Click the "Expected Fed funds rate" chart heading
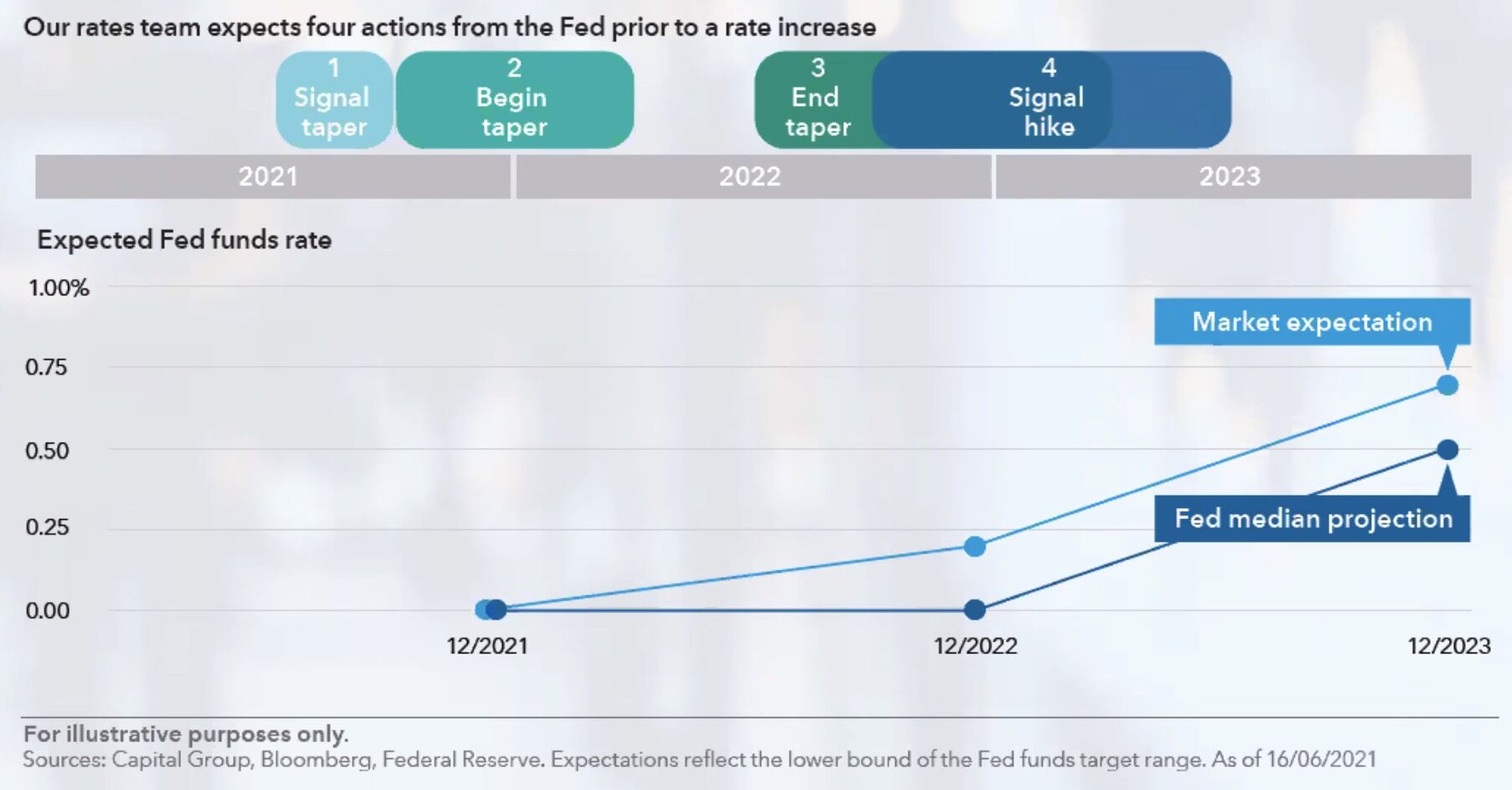The height and width of the screenshot is (790, 1512). point(184,240)
